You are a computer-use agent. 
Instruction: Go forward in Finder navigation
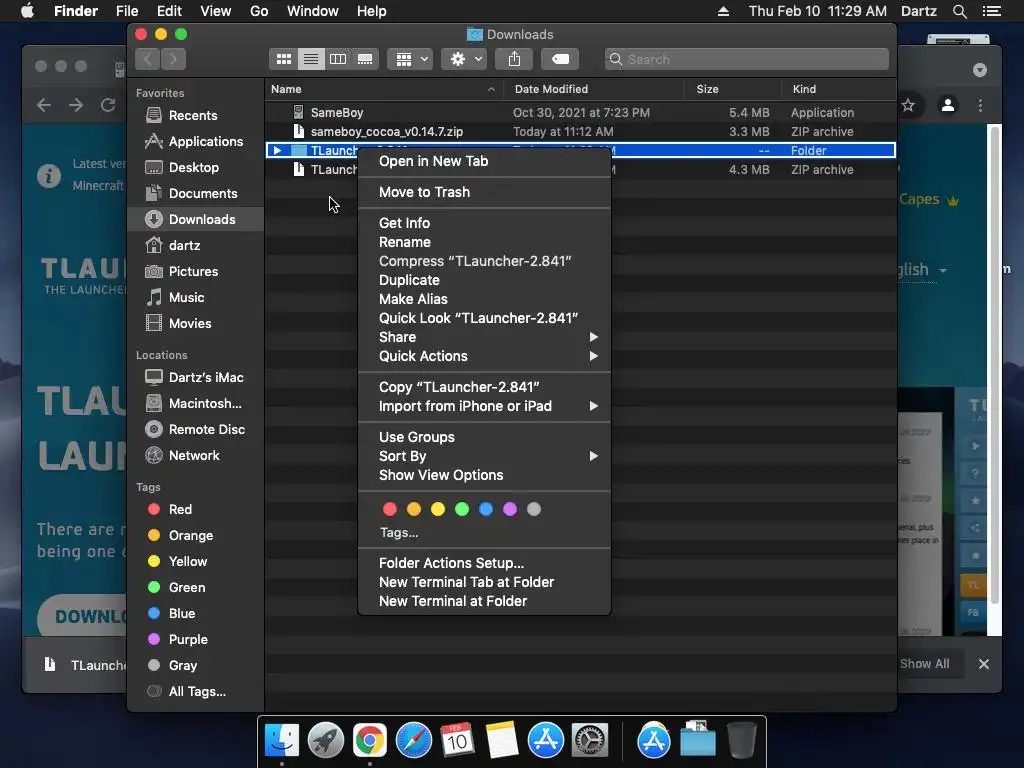click(x=173, y=59)
